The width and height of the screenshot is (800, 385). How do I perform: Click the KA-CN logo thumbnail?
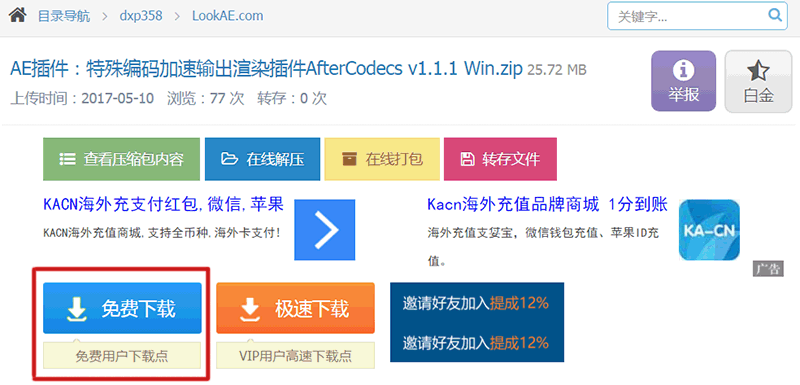(x=709, y=230)
